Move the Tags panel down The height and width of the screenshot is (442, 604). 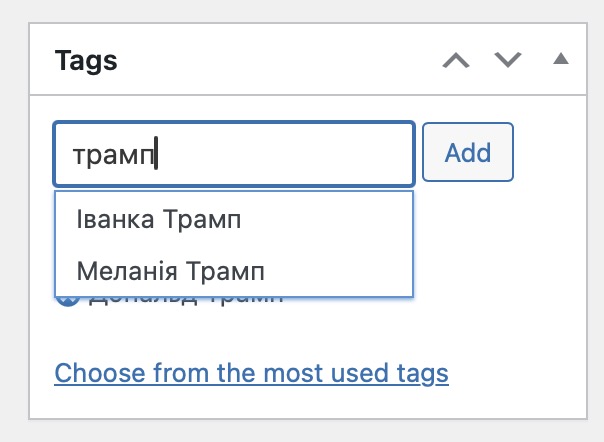[x=508, y=60]
